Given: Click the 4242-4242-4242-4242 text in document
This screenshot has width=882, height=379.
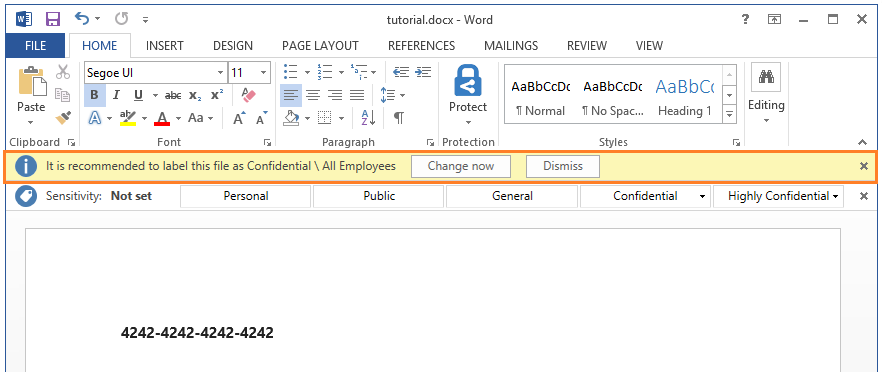Looking at the screenshot, I should (197, 332).
